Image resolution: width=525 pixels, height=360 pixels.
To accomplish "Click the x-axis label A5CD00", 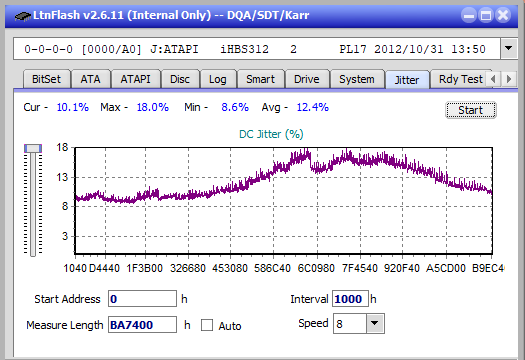I will pyautogui.click(x=446, y=268).
